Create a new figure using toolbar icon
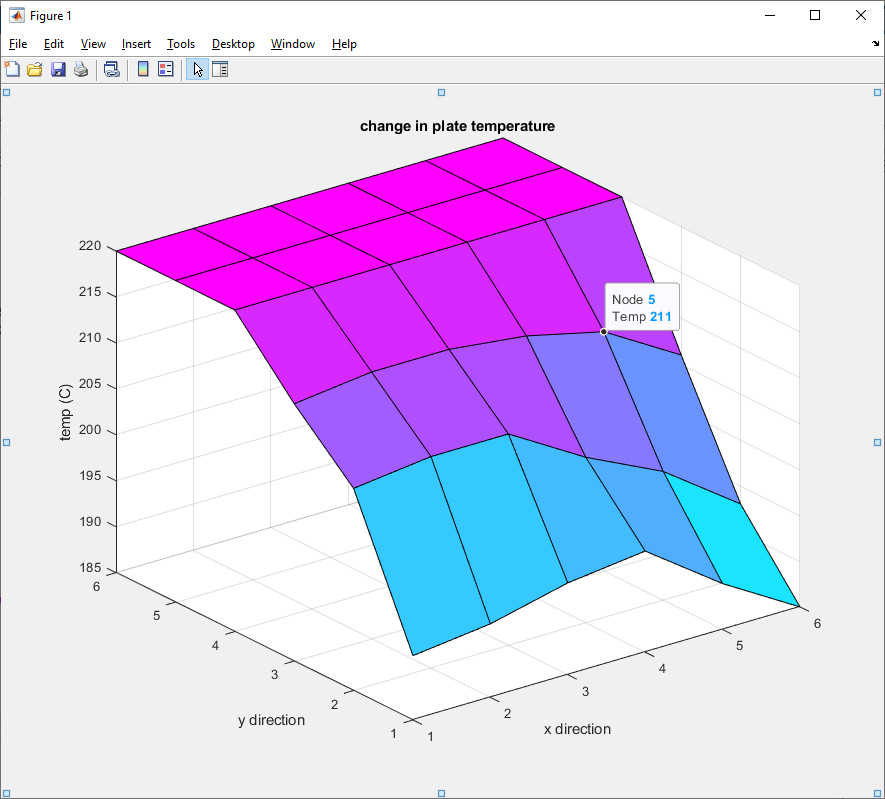Screen dimensions: 885x799 12,69
